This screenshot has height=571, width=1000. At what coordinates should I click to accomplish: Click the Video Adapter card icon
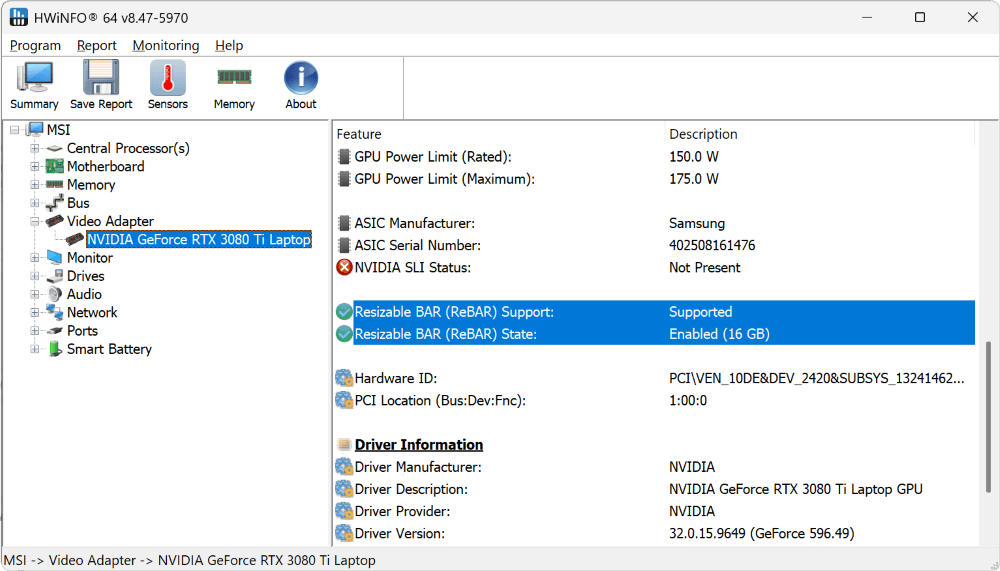click(x=55, y=221)
